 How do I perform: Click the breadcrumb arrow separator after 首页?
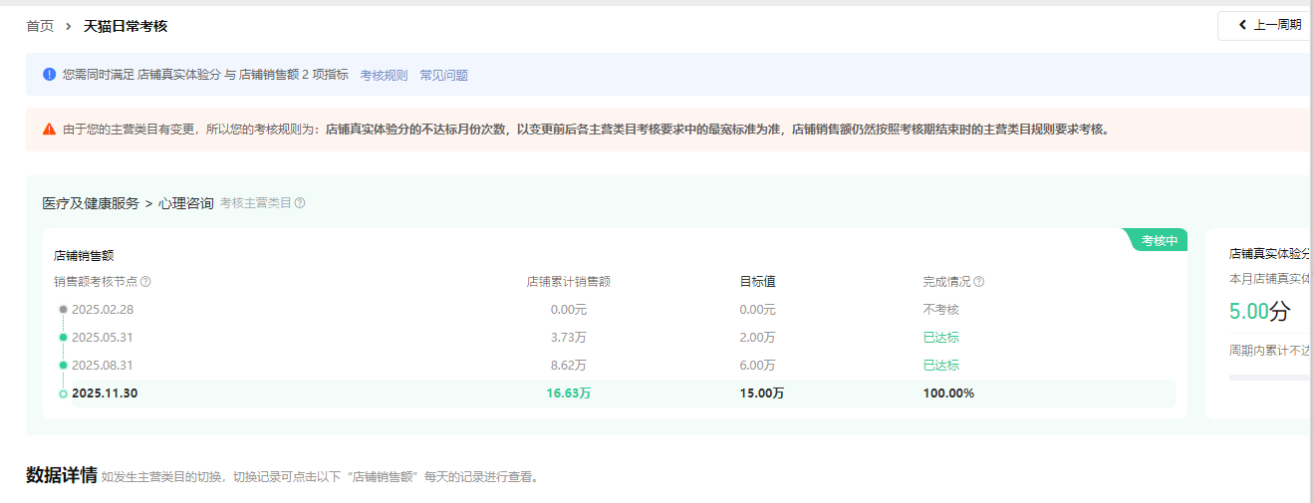click(68, 26)
